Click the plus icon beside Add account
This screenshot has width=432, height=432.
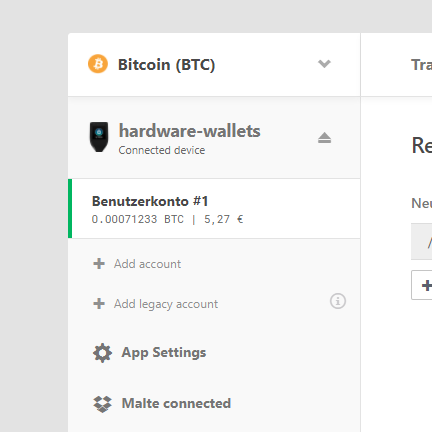[x=99, y=264]
